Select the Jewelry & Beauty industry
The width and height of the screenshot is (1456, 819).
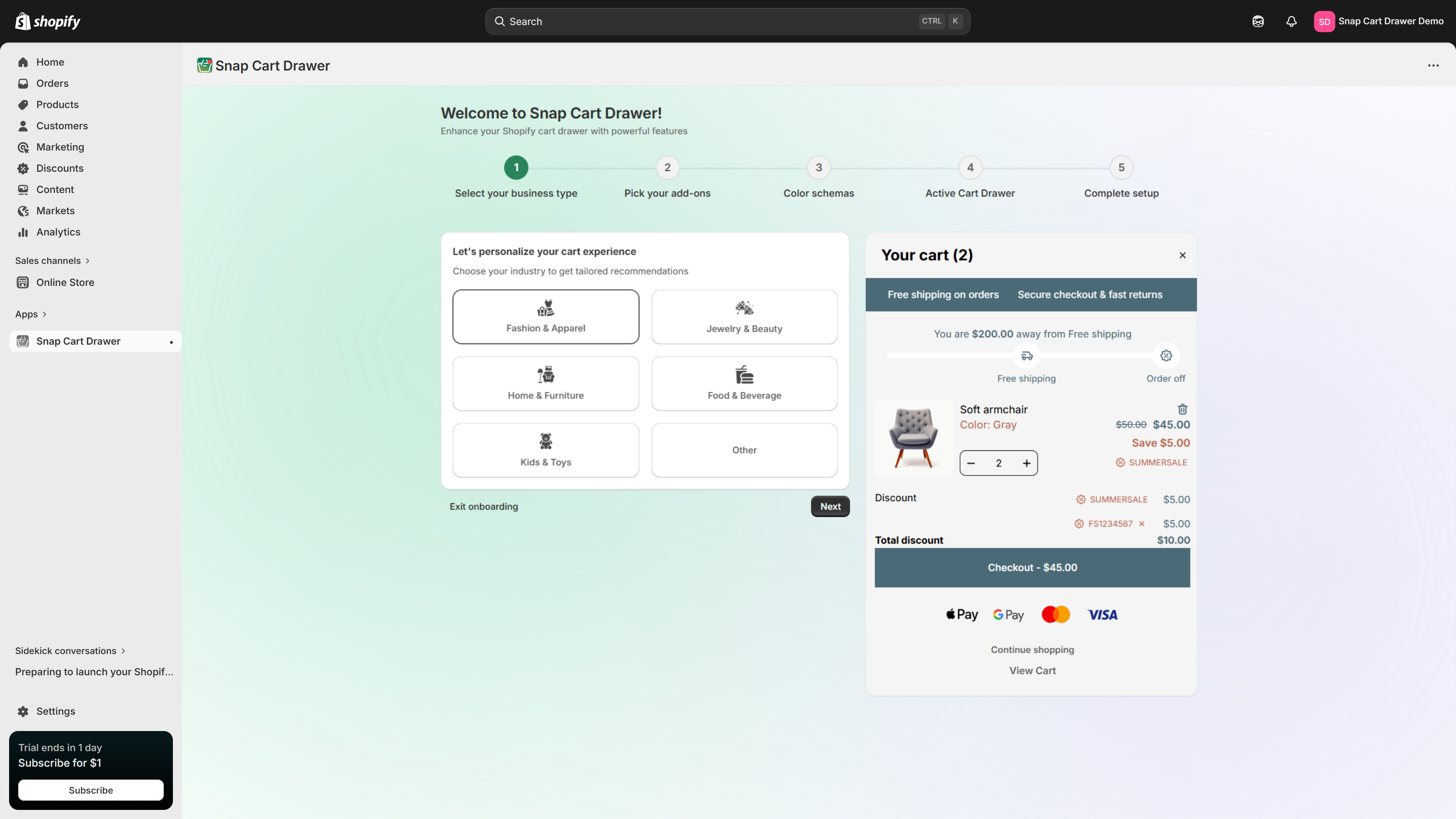tap(744, 317)
